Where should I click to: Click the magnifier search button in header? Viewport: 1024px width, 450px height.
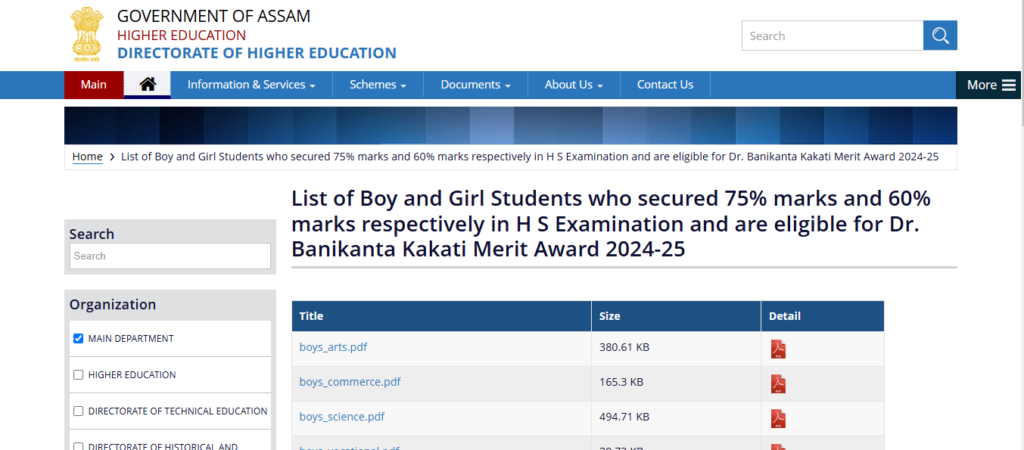[x=940, y=35]
